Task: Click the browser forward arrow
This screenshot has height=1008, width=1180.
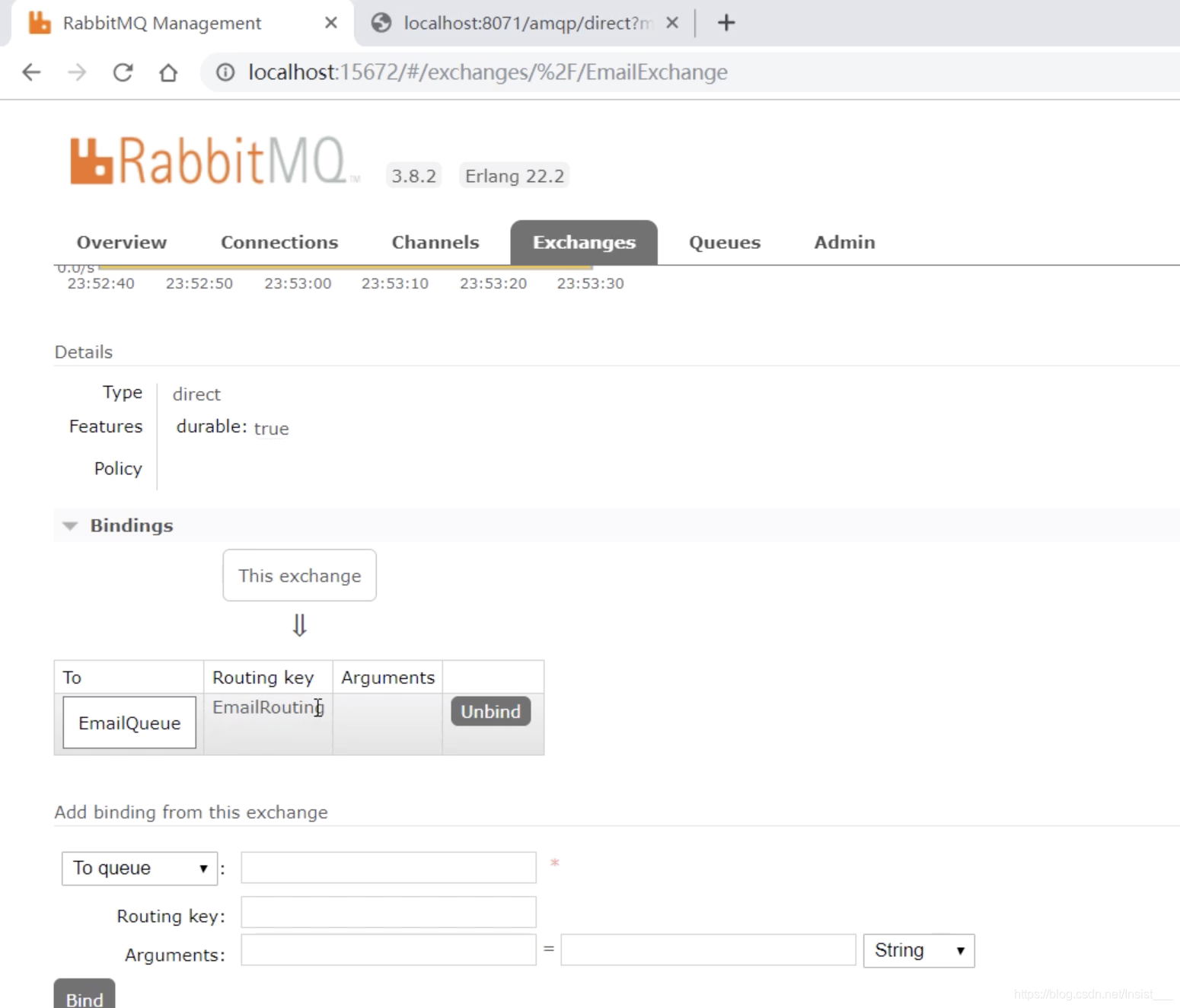Action: coord(77,72)
